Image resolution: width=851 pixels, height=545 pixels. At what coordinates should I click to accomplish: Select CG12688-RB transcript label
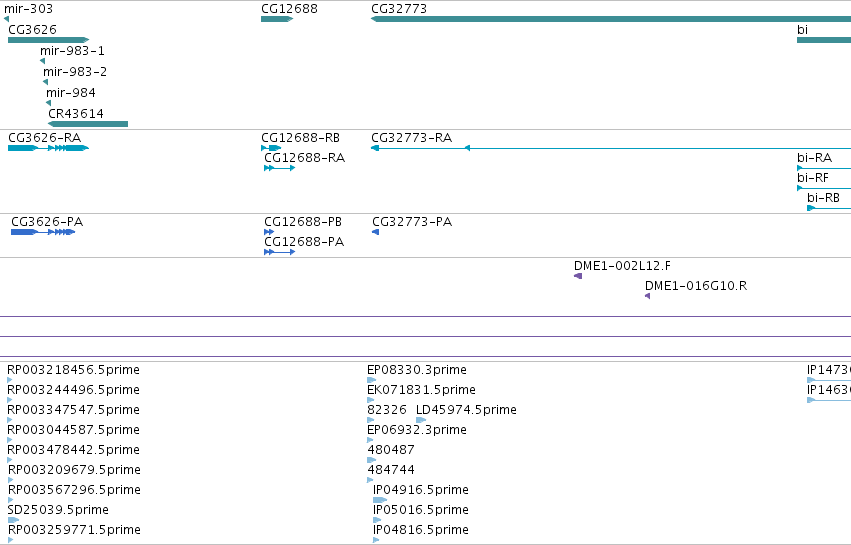[300, 138]
